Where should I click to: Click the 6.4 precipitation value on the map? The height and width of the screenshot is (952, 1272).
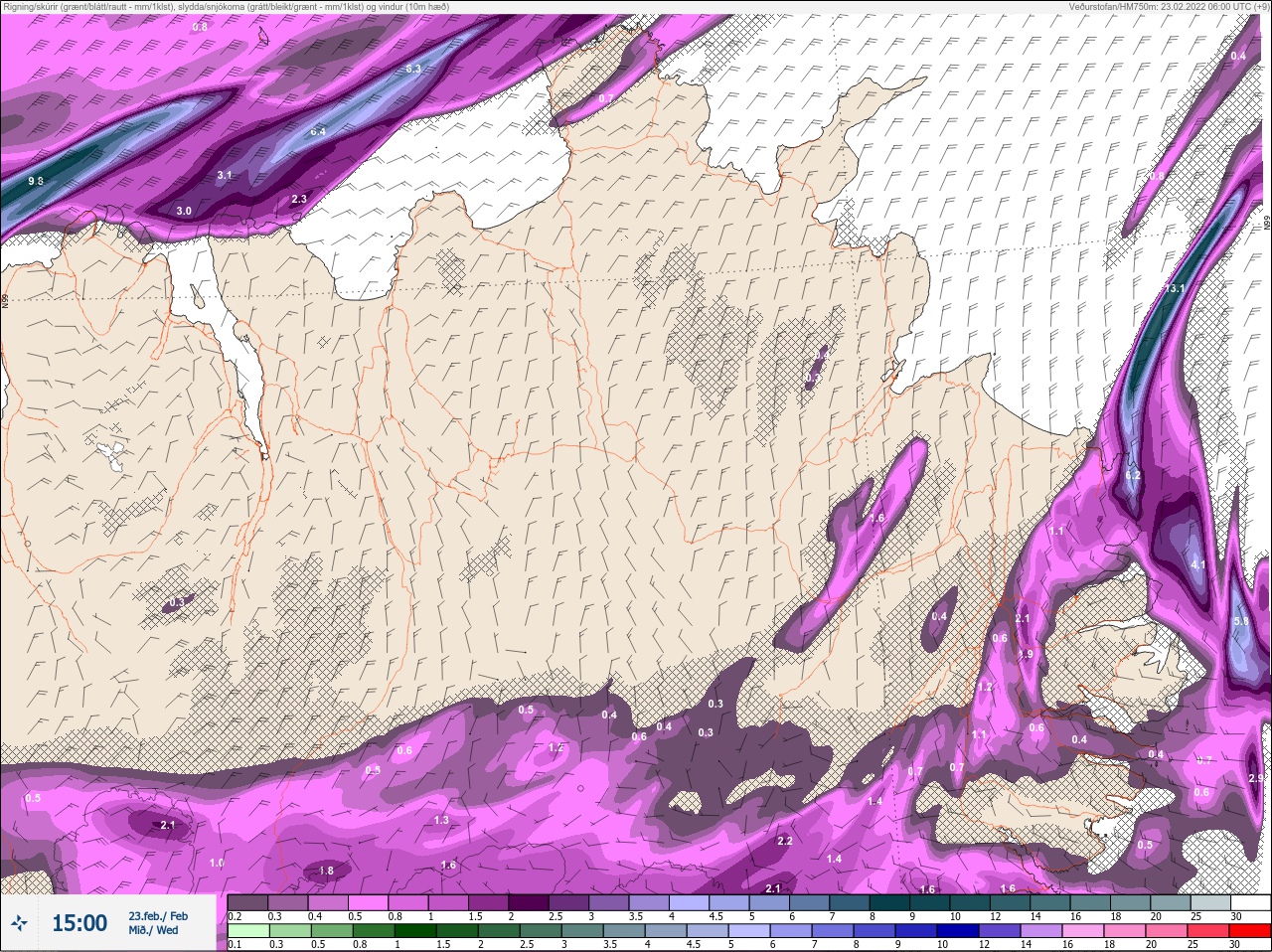click(x=318, y=131)
